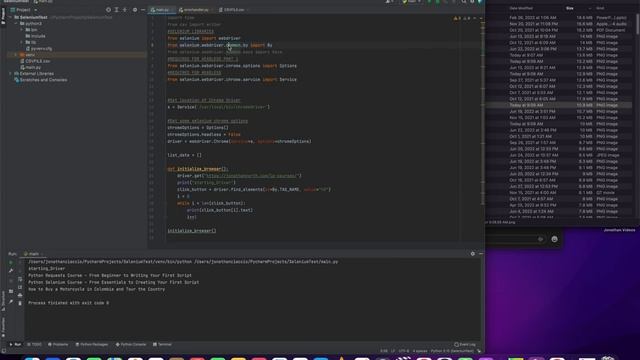
Task: Click Python interpreter widget in status bar
Action: (x=452, y=351)
